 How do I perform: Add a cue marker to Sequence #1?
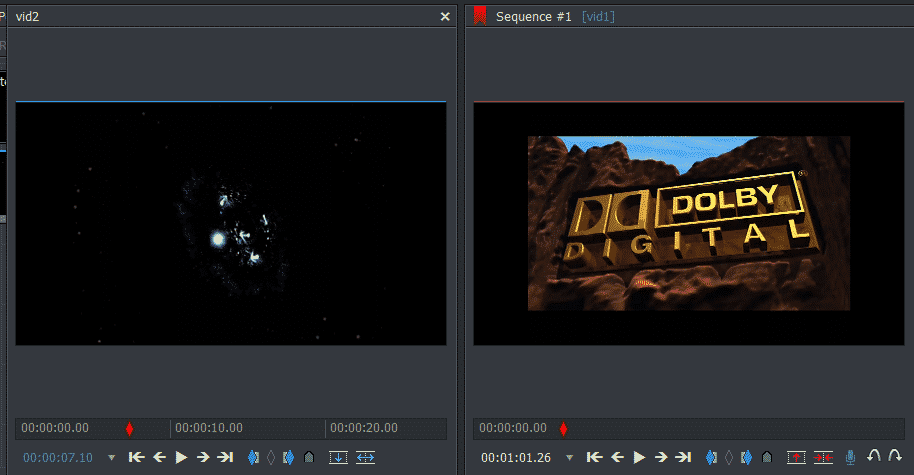click(767, 458)
